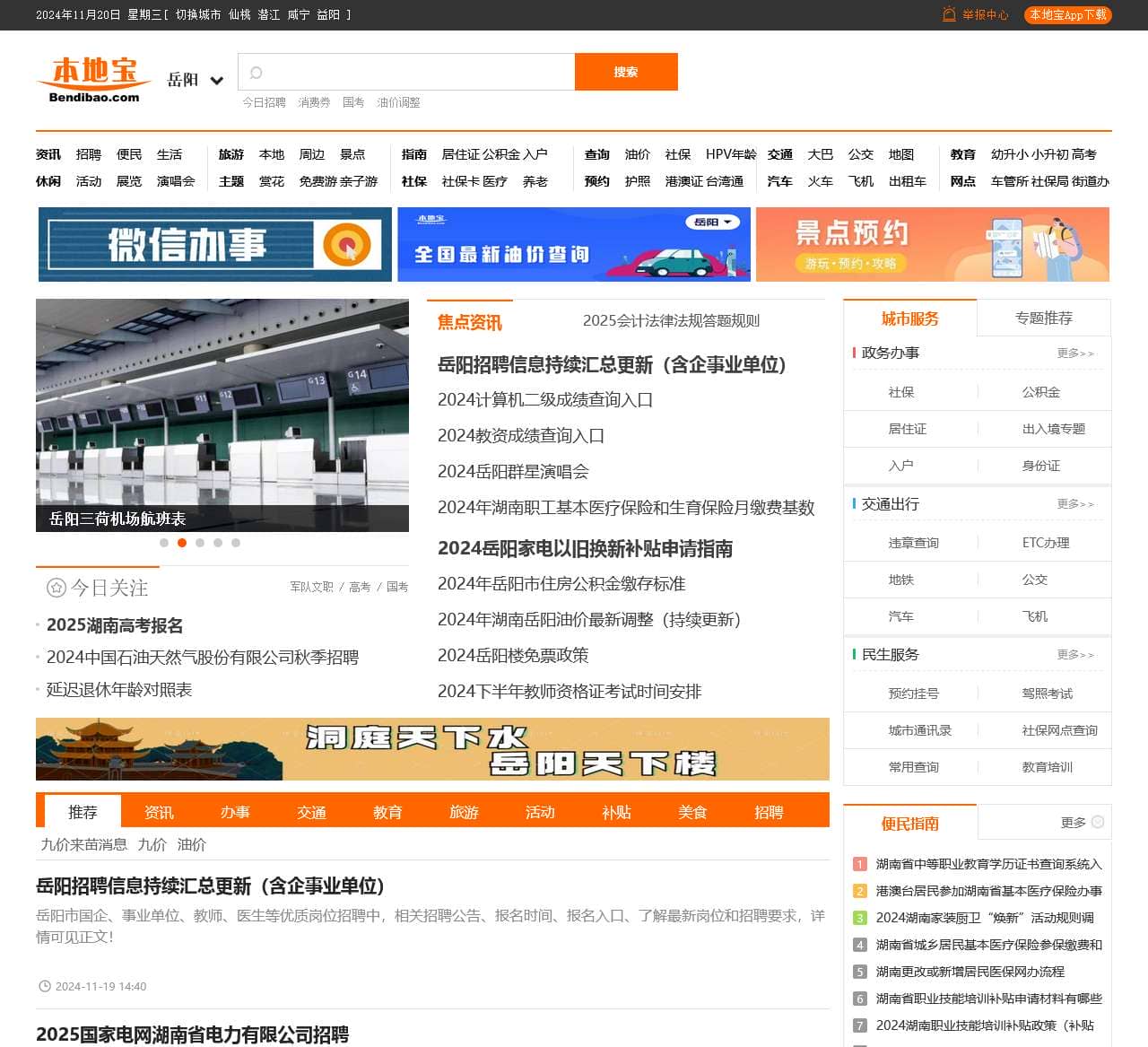The width and height of the screenshot is (1148, 1047).
Task: Select the fourth carousel dot
Action: (218, 543)
